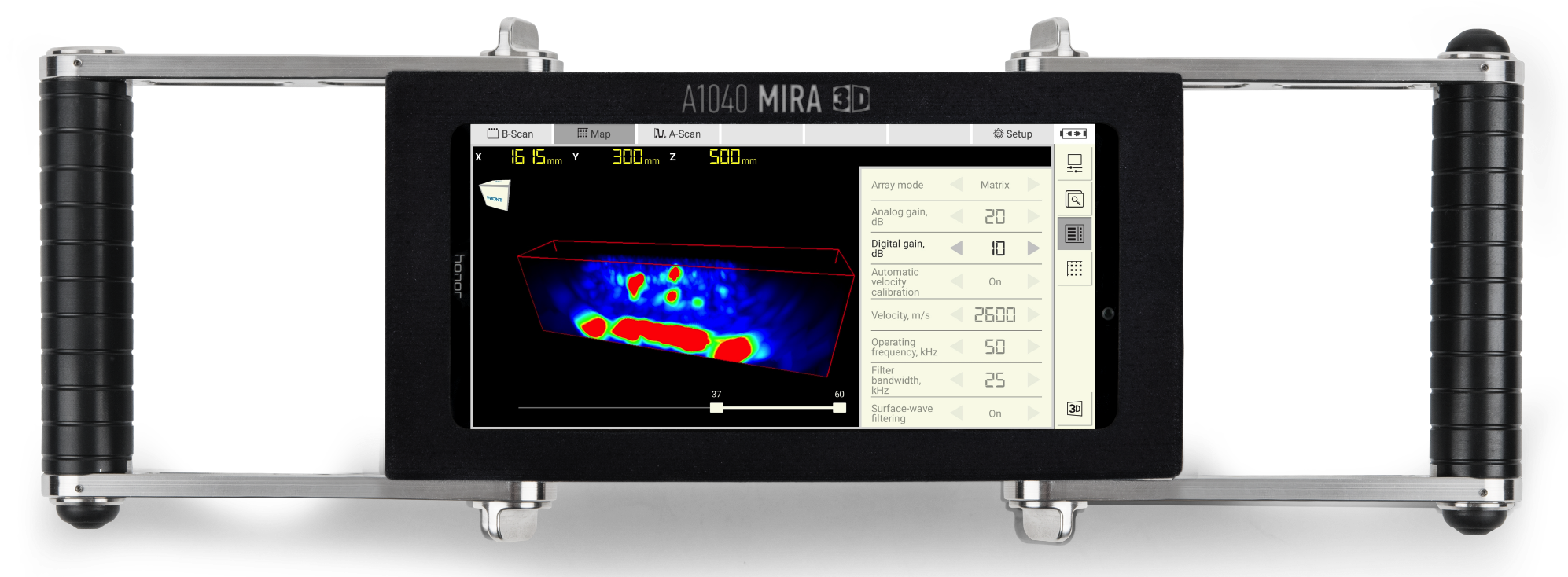Increase Operating frequency with right arrow

coord(1033,347)
